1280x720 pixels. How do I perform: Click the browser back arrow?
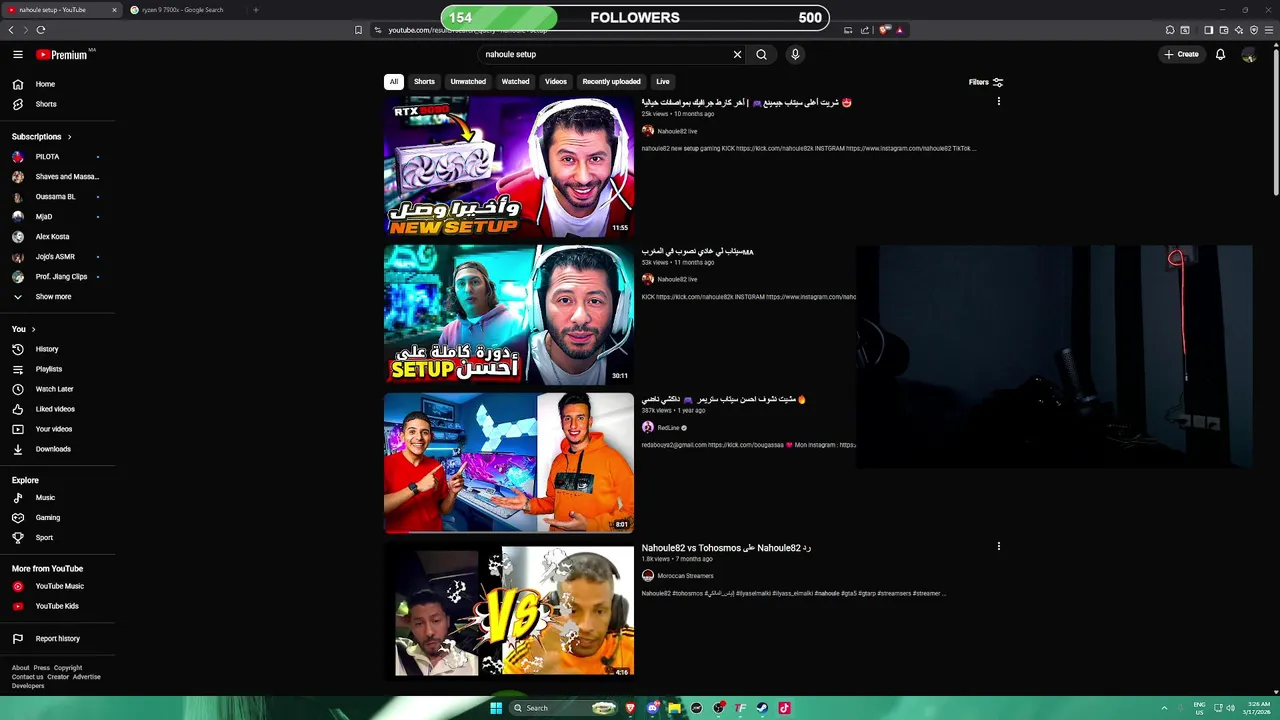[x=11, y=30]
